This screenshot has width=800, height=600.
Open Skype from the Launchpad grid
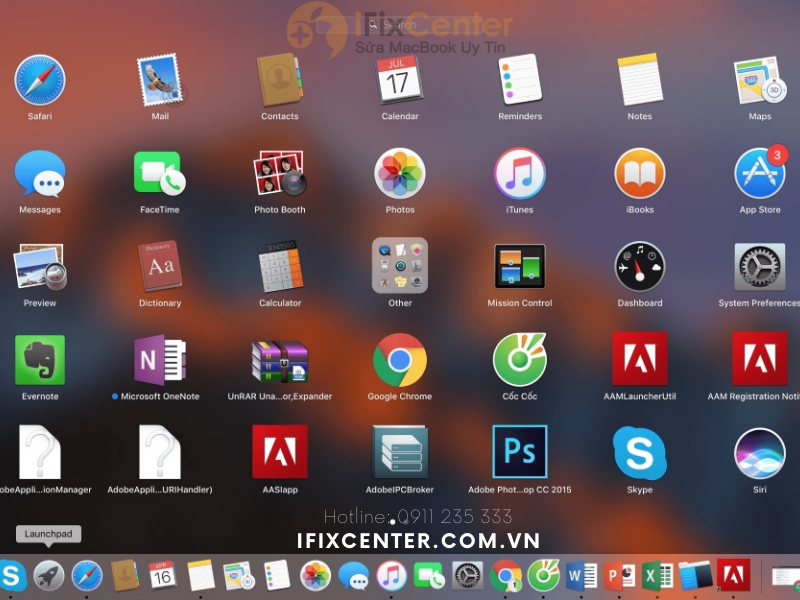pyautogui.click(x=640, y=453)
